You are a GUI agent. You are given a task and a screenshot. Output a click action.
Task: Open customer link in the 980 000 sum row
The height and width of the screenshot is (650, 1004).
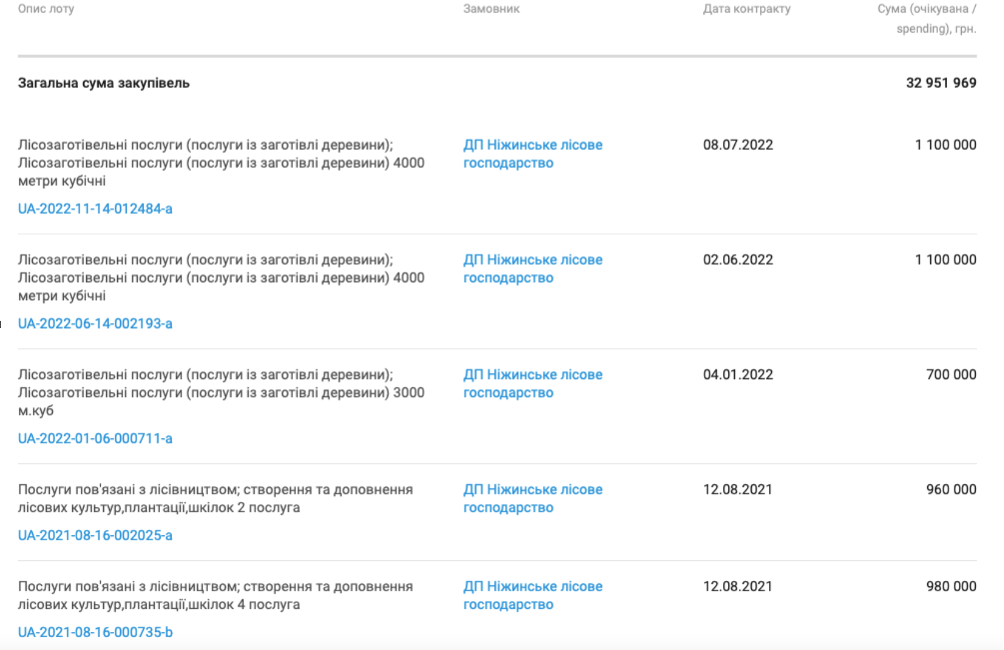532,595
